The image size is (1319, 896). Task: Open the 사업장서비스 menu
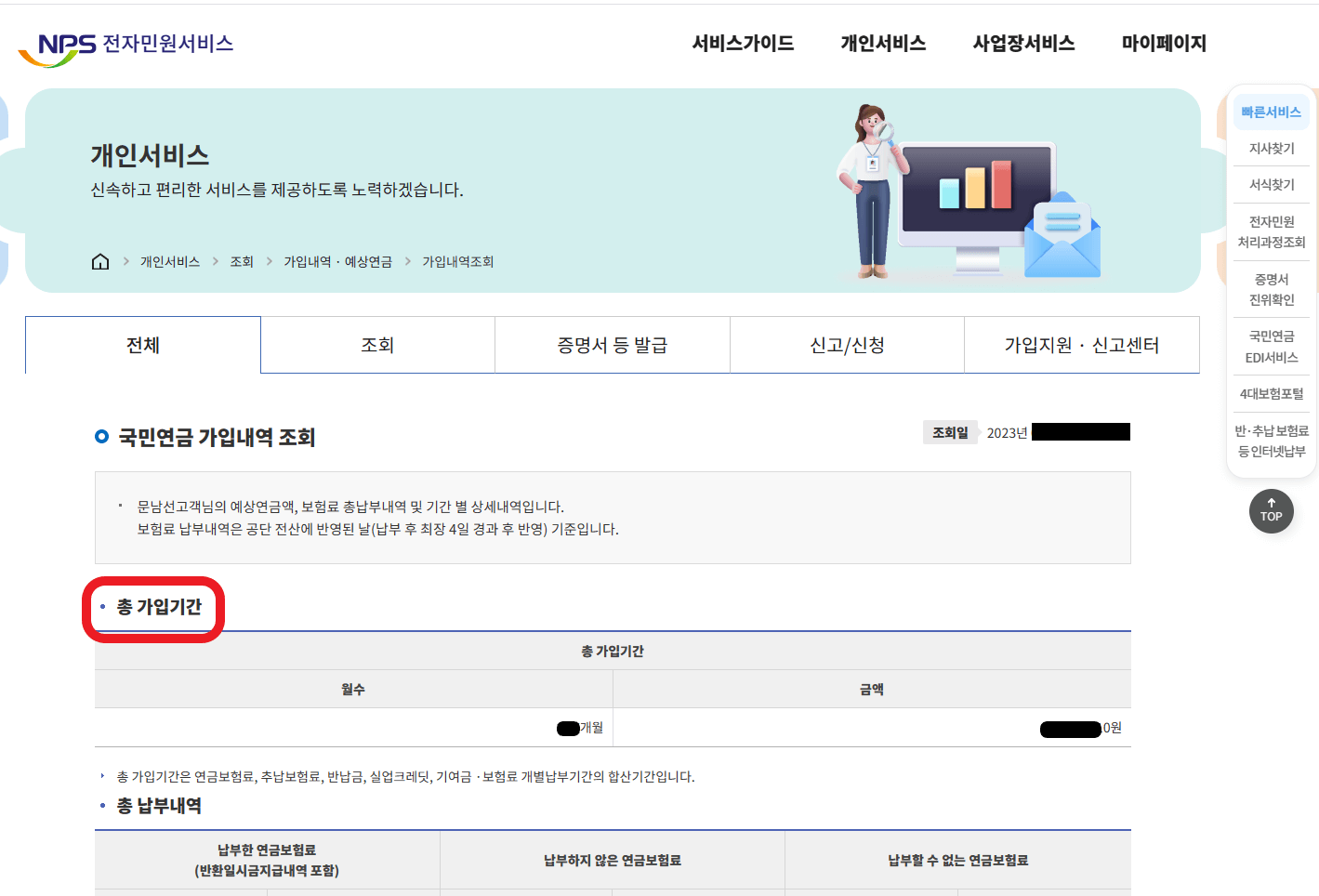click(x=1022, y=43)
